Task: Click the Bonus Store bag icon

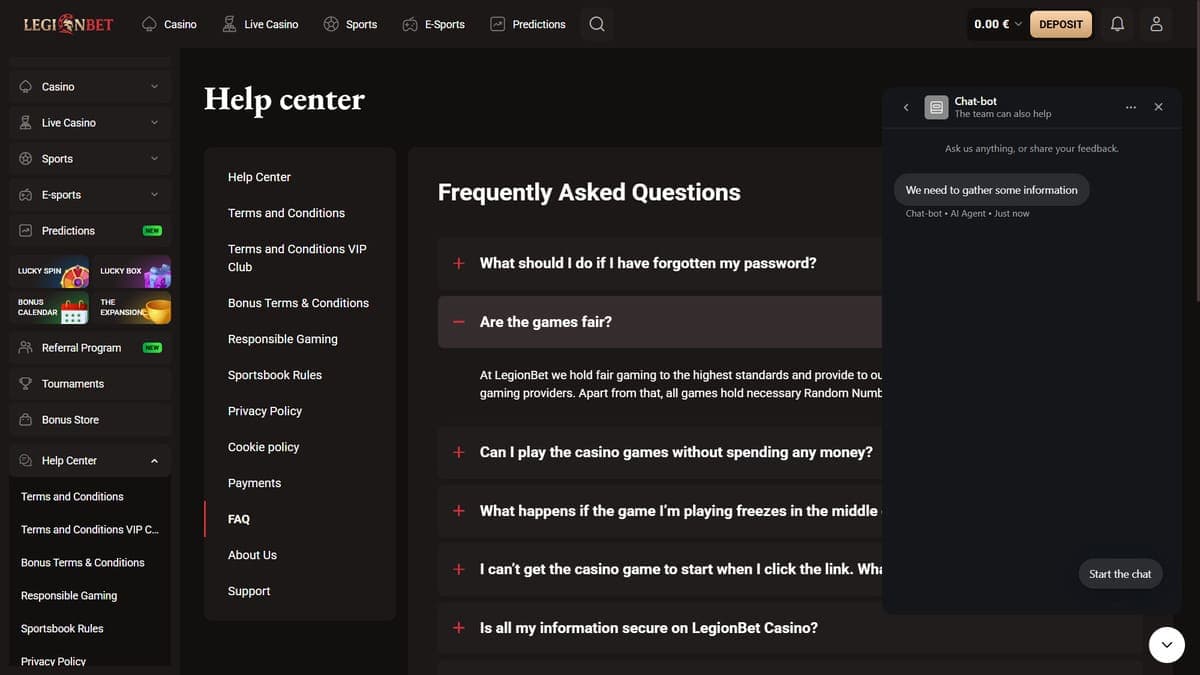Action: [26, 420]
